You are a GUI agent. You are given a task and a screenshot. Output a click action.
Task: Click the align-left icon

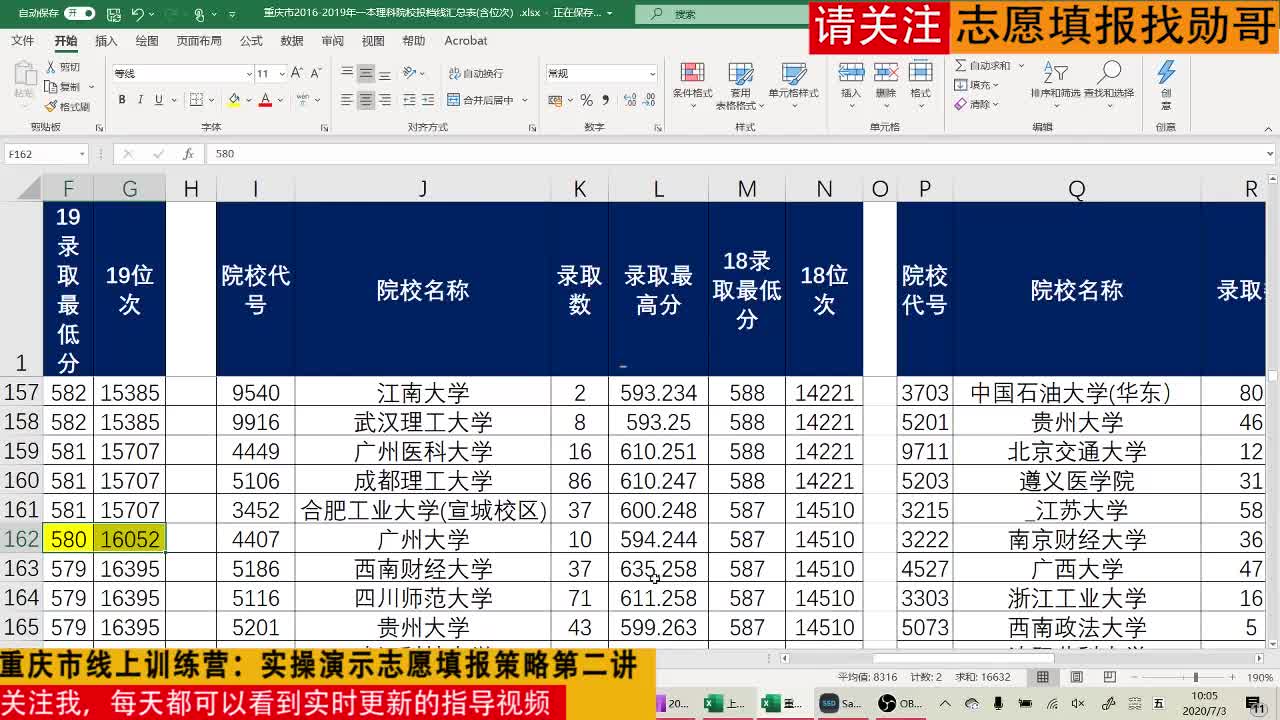pos(347,100)
